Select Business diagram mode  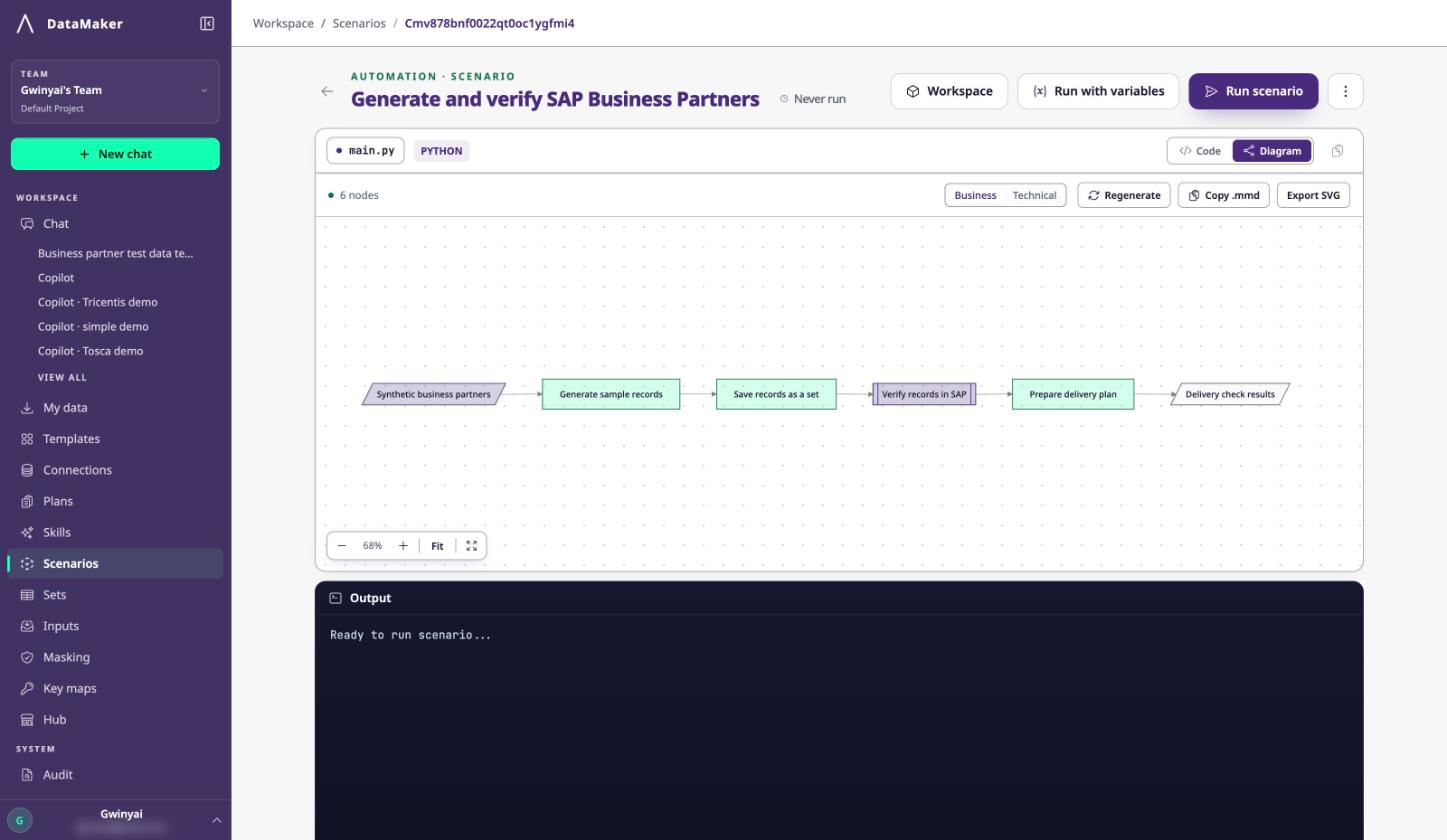click(975, 195)
